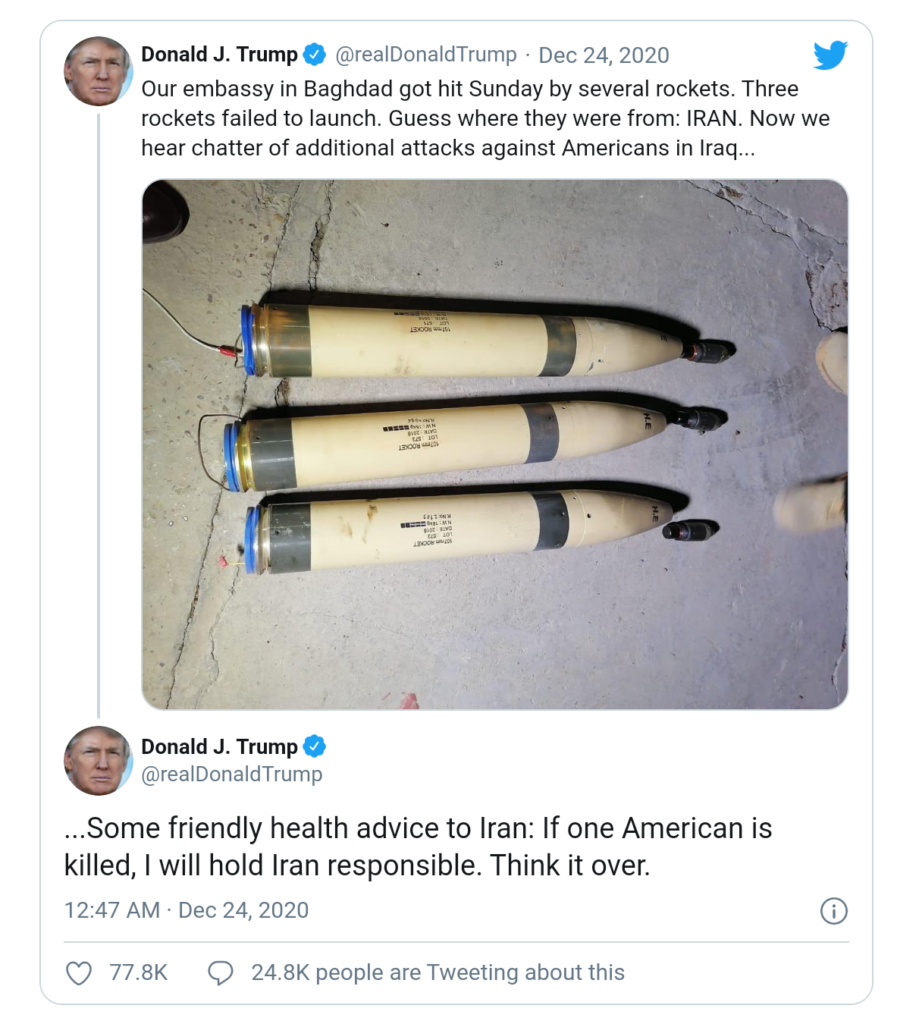This screenshot has width=919, height=1024.
Task: Open the tweet info circle icon
Action: (833, 911)
